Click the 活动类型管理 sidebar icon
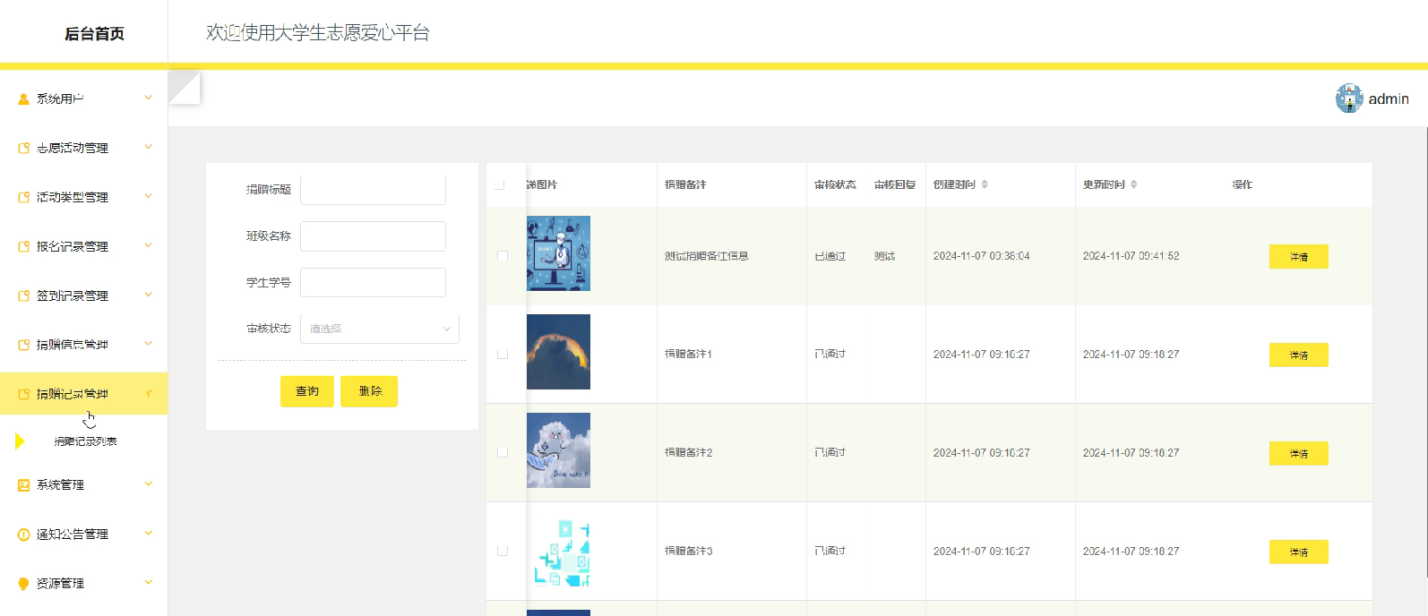The height and width of the screenshot is (616, 1428). tap(24, 197)
